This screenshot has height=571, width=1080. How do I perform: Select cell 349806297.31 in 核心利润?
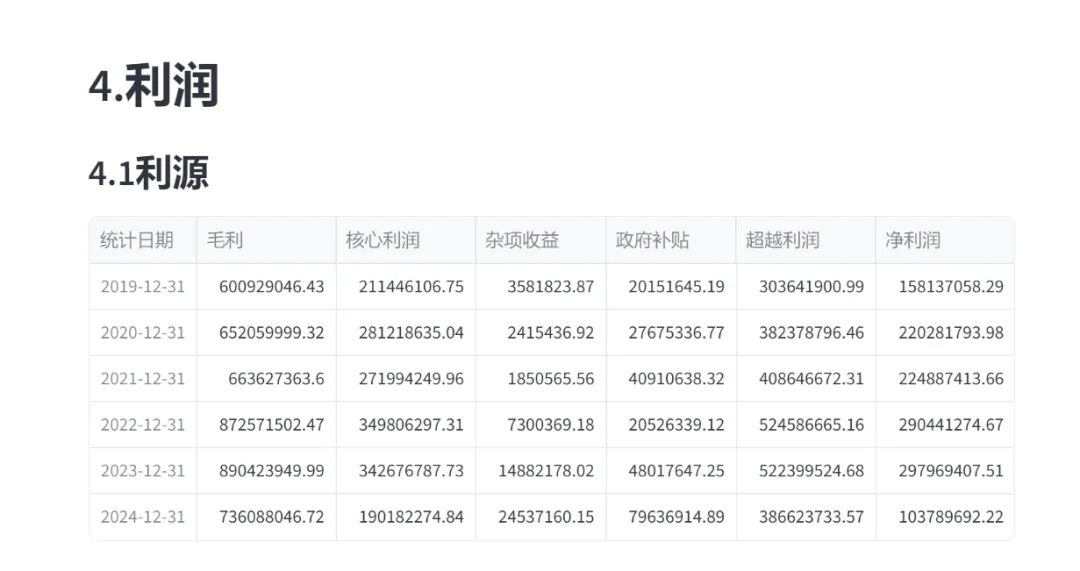pos(406,425)
